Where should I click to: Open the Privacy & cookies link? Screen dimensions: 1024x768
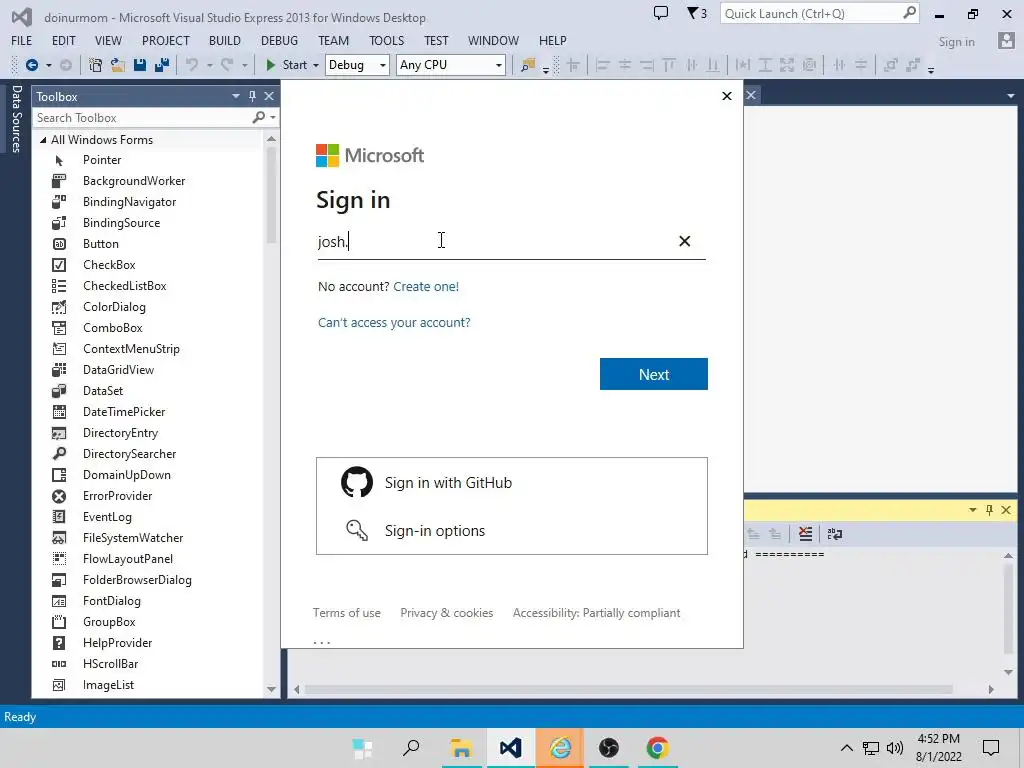tap(447, 613)
